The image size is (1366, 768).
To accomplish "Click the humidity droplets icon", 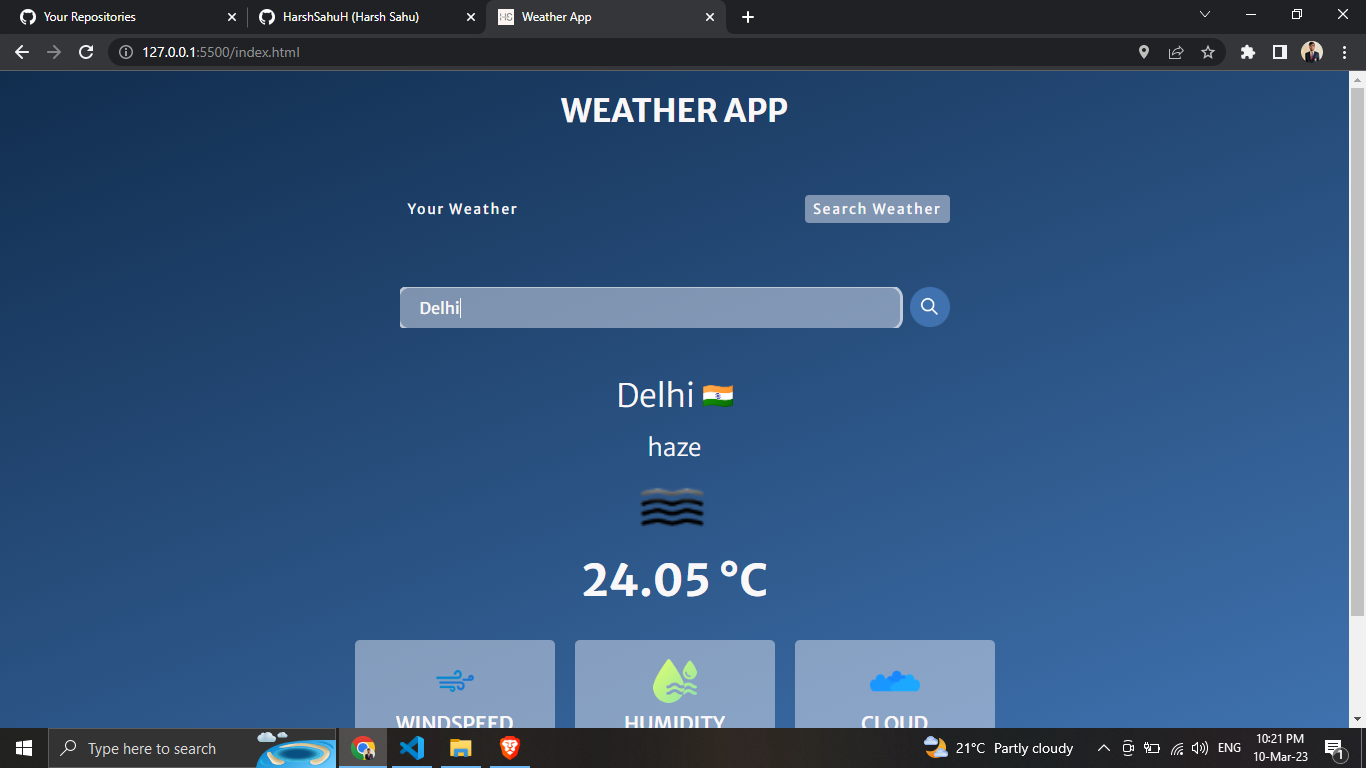I will point(674,678).
